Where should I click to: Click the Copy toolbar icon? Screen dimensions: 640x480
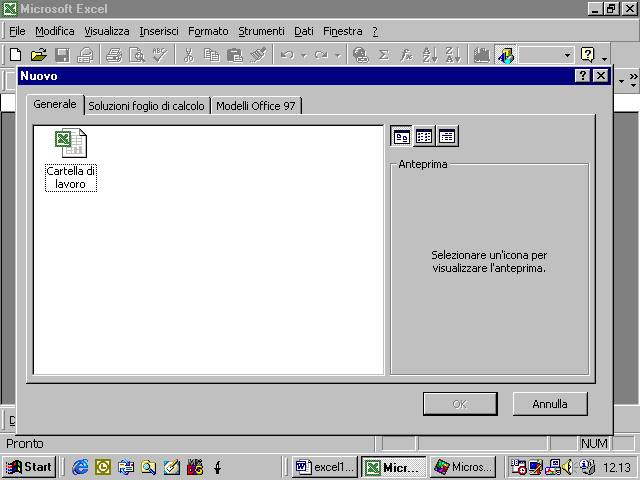[x=211, y=55]
